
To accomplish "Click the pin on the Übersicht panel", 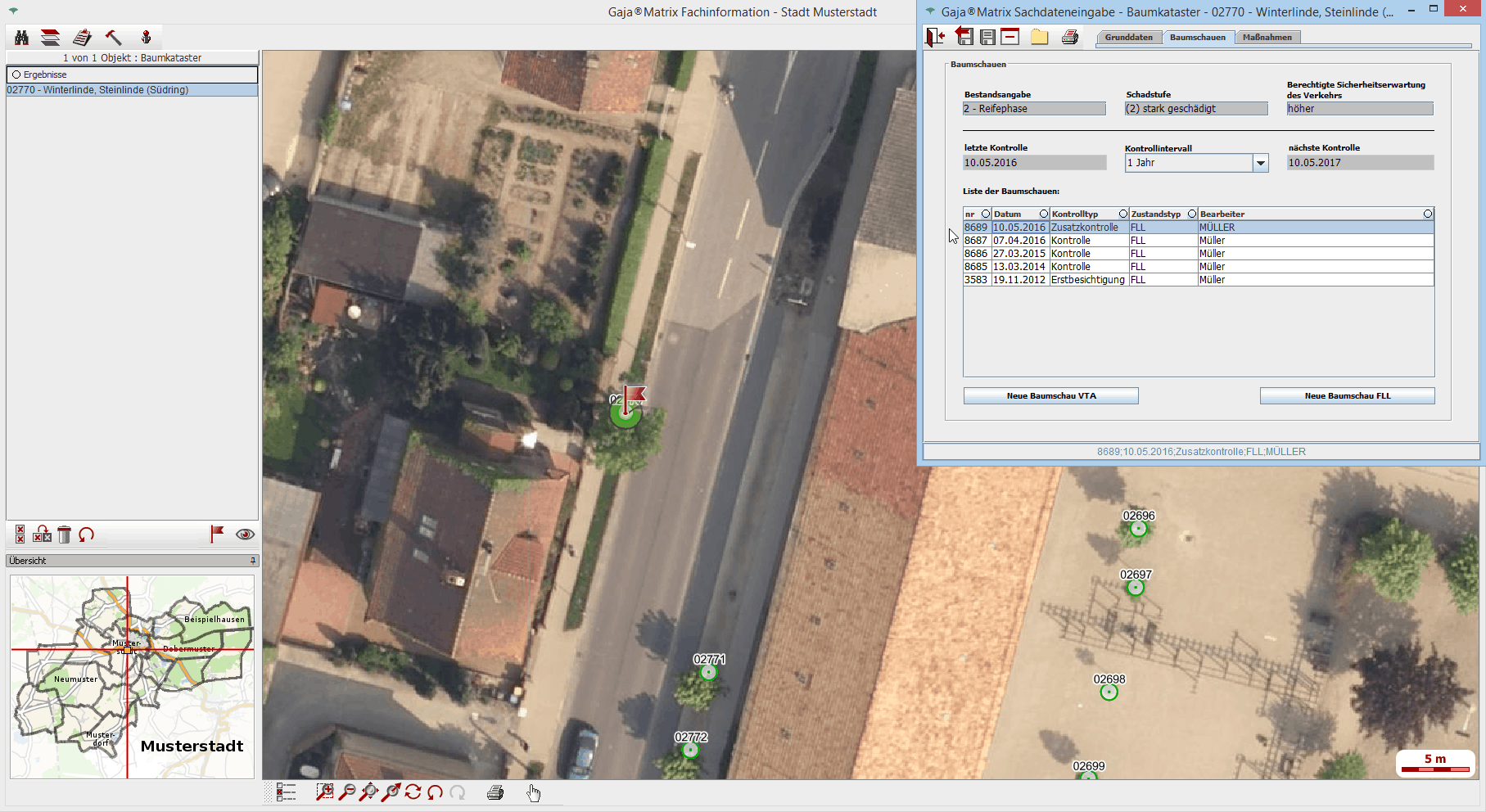I will pyautogui.click(x=253, y=561).
